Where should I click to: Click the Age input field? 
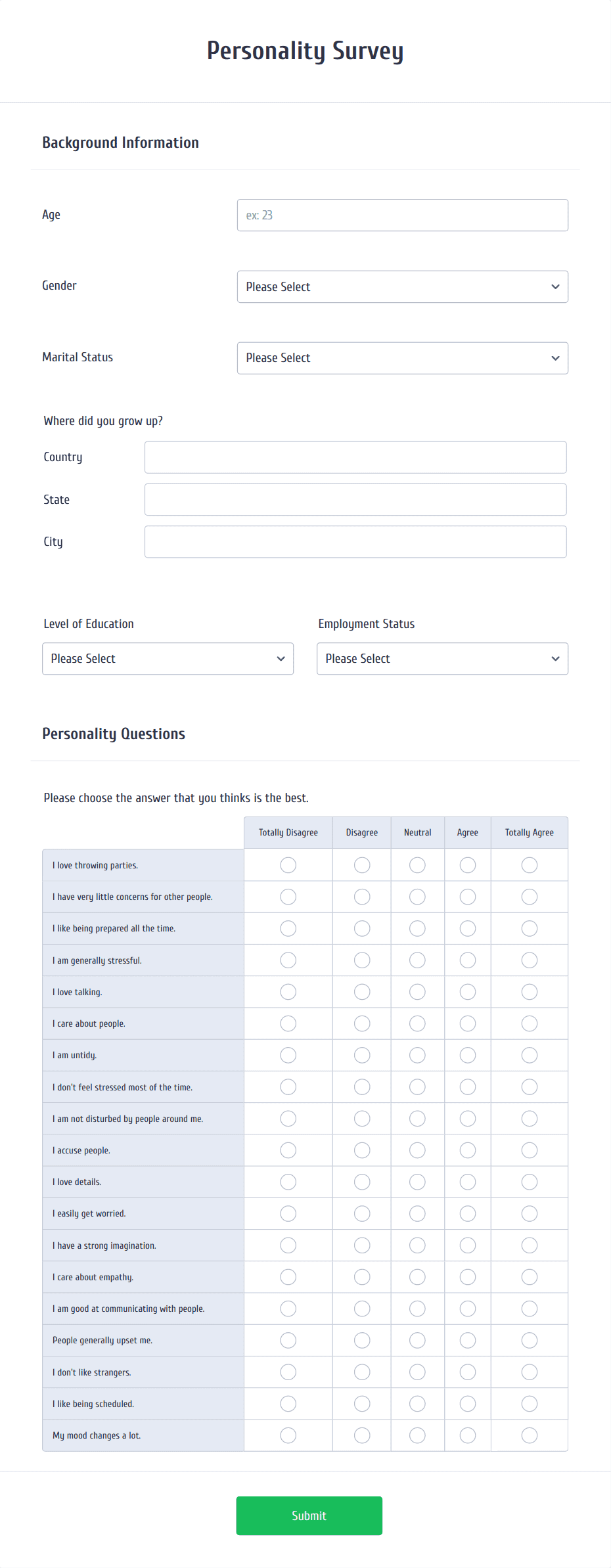tap(402, 215)
